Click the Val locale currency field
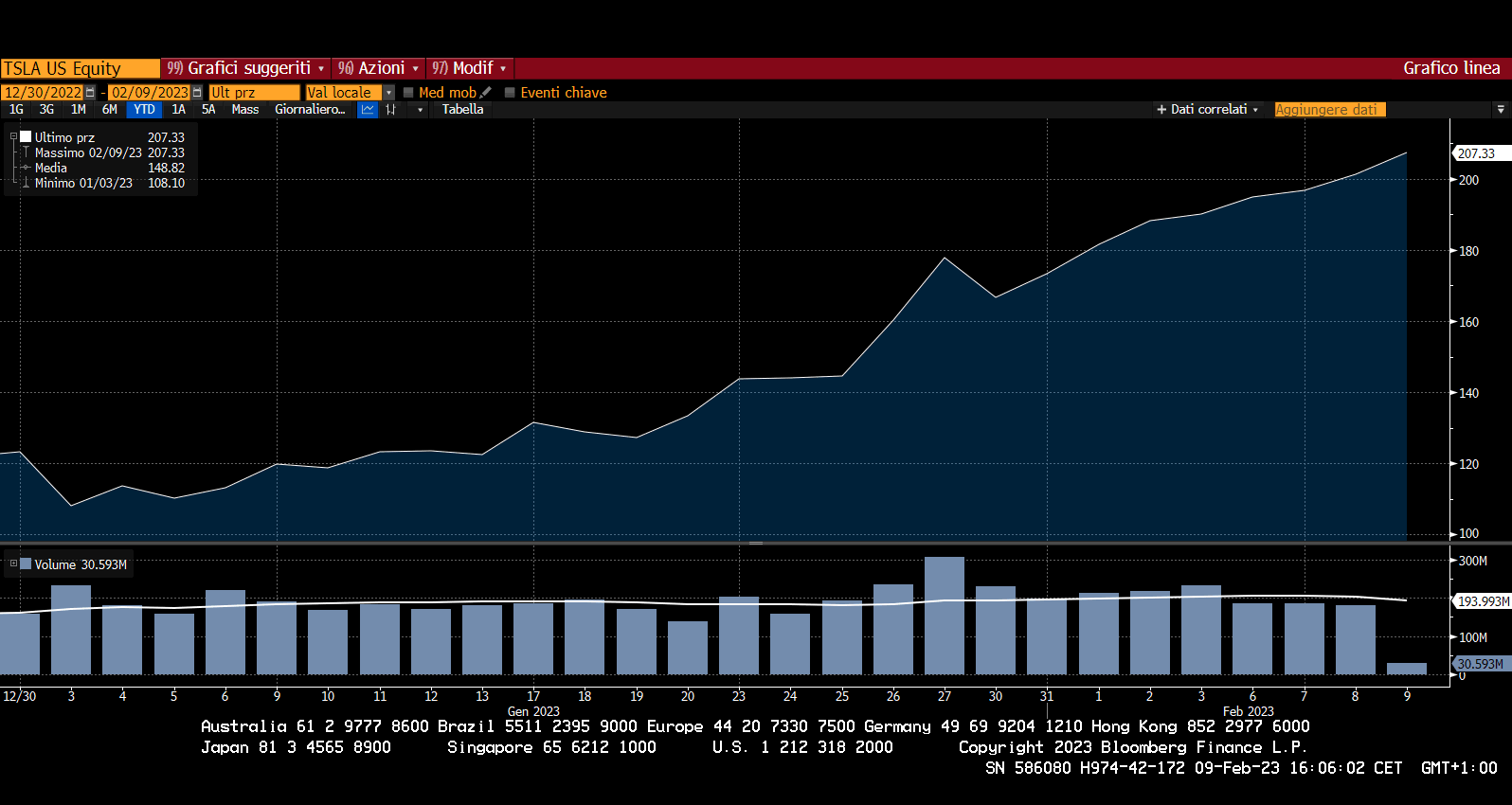This screenshot has width=1512, height=805. point(344,93)
